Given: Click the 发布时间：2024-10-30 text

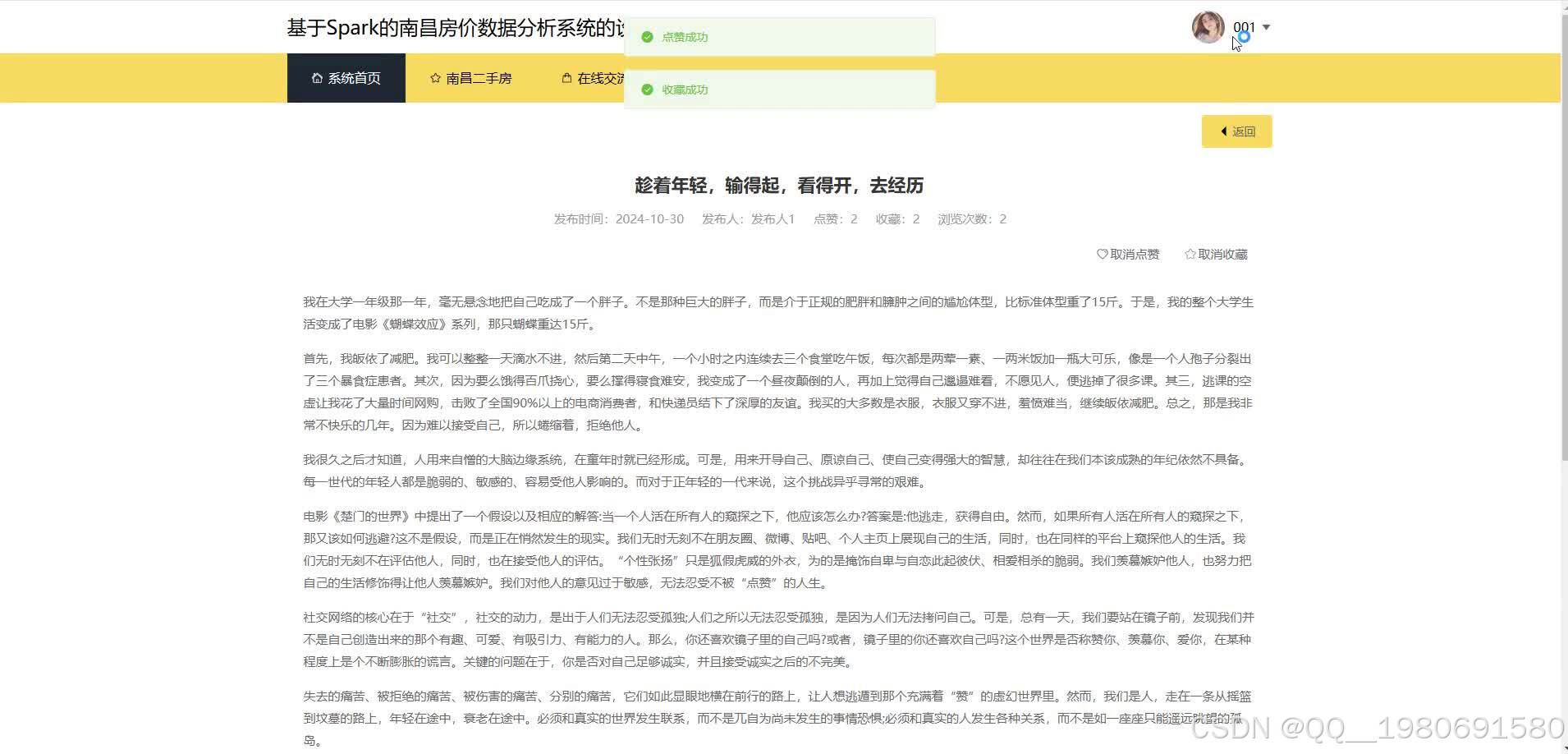Looking at the screenshot, I should click(x=619, y=219).
